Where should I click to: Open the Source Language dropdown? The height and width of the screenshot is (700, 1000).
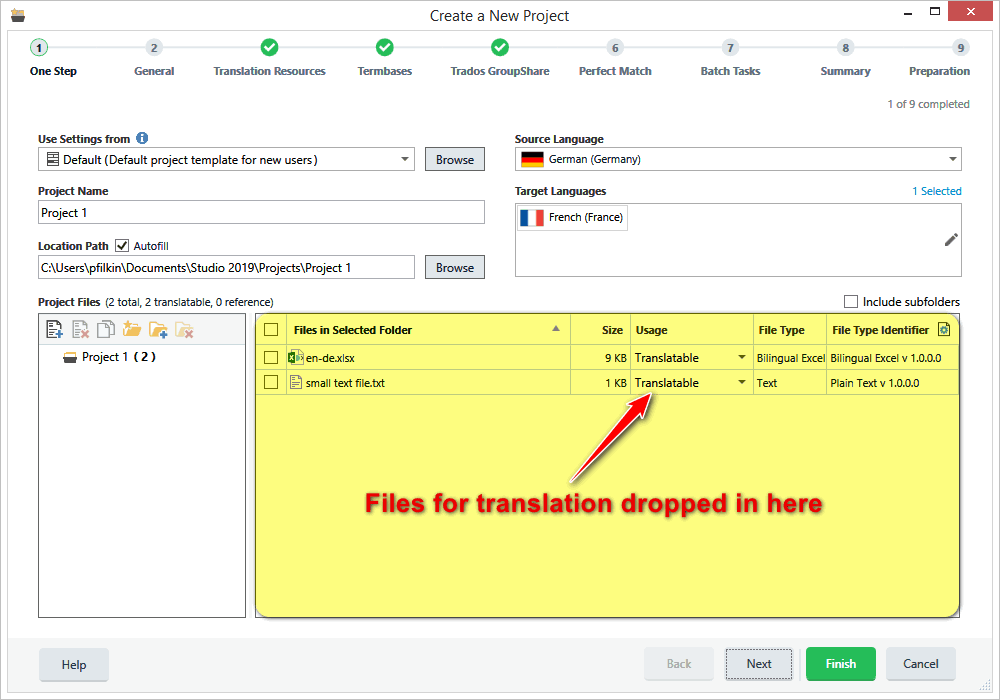952,159
